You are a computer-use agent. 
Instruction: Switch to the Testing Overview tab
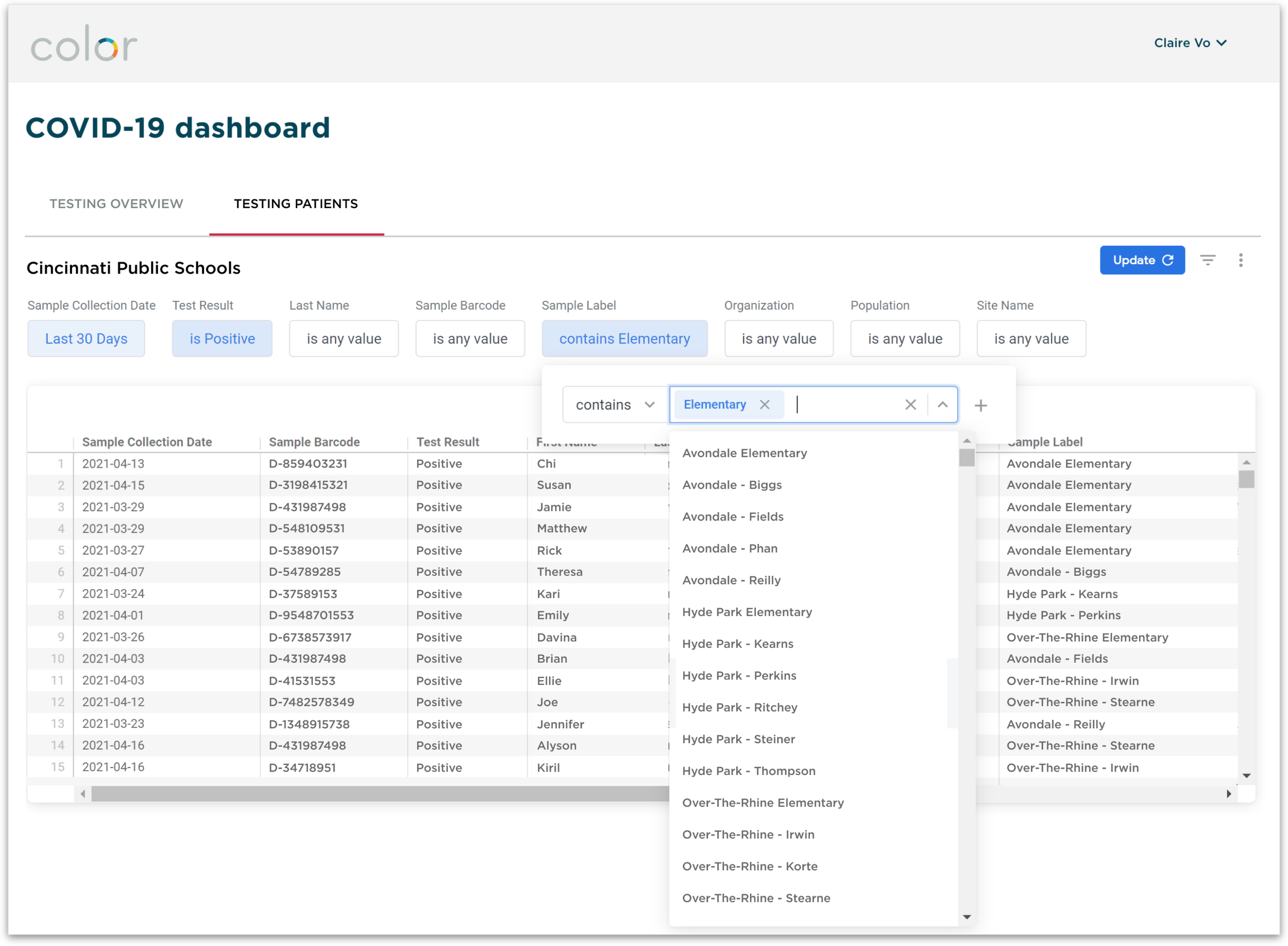point(116,204)
